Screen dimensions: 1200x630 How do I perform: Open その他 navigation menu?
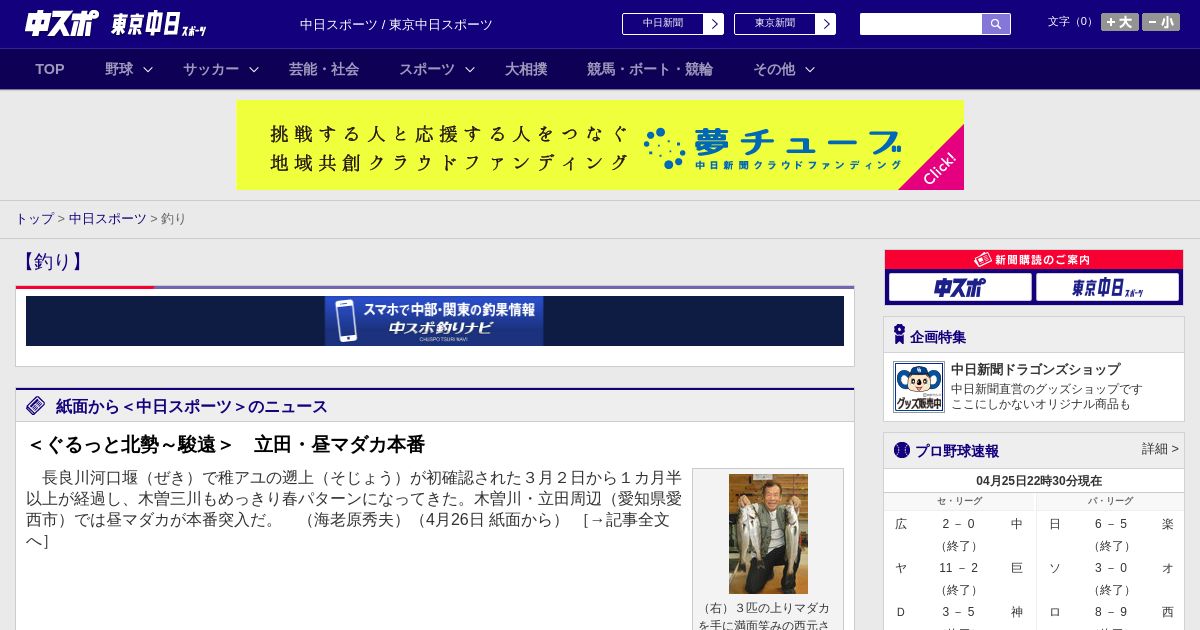(x=774, y=69)
